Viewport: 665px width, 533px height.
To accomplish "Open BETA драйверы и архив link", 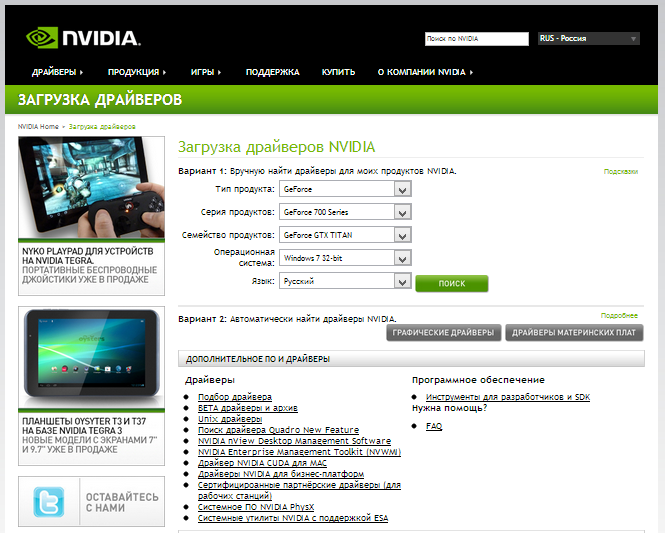I will pos(248,408).
